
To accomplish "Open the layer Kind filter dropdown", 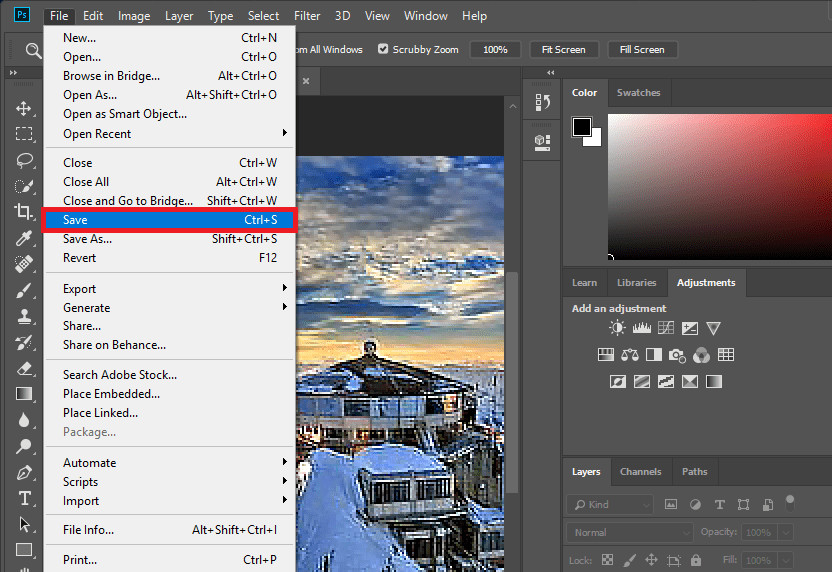I will click(x=610, y=505).
